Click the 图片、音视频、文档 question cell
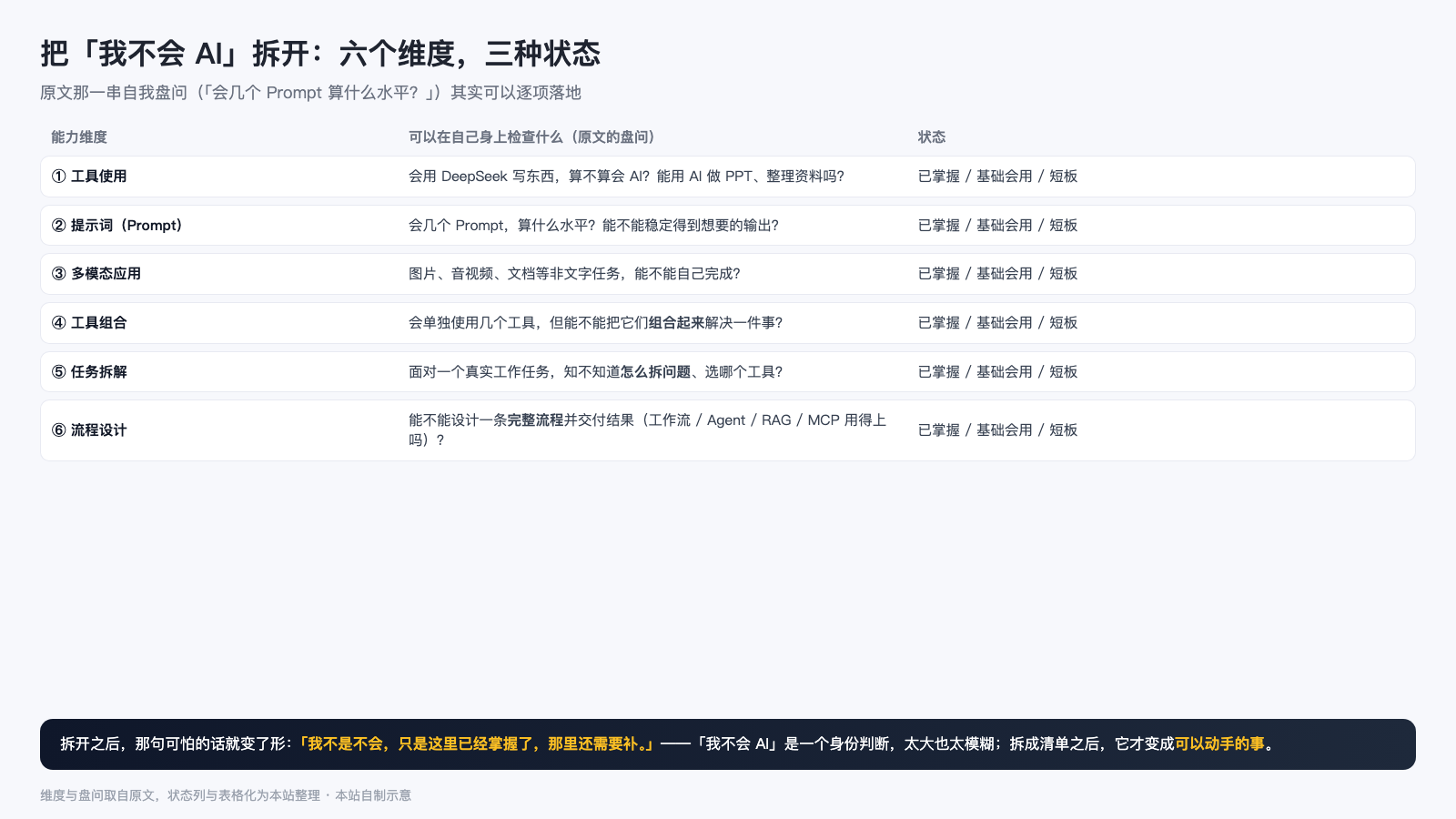1456x819 pixels. click(574, 274)
